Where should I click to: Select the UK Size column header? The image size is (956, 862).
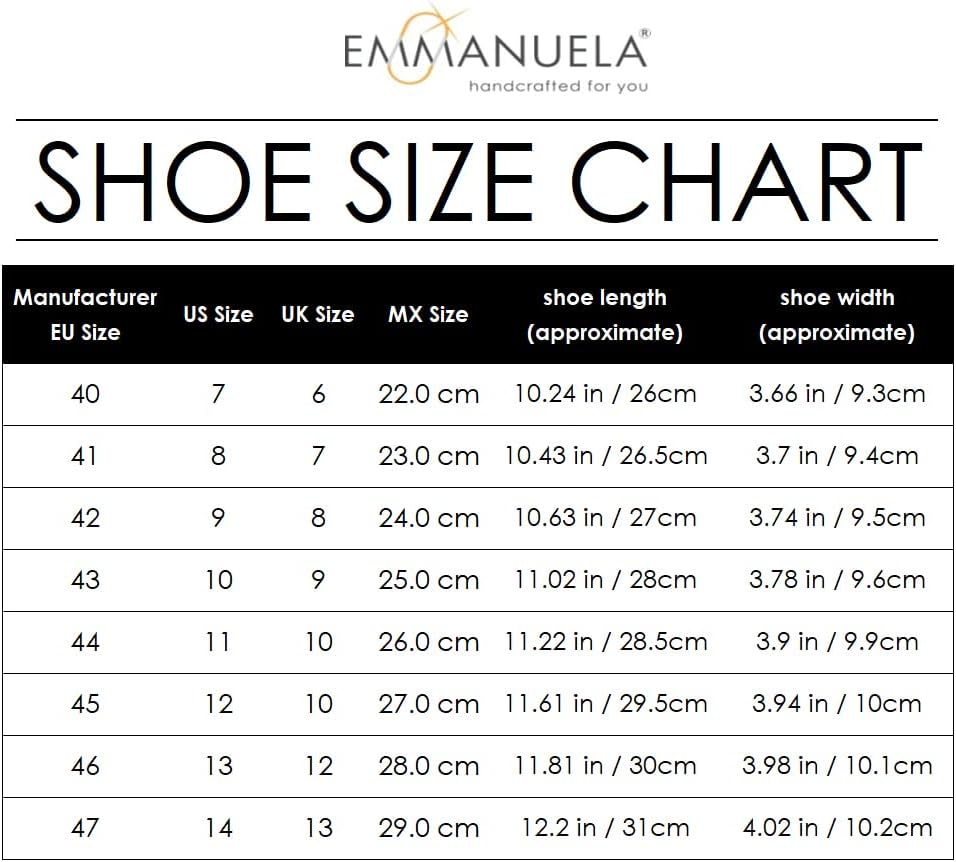click(x=318, y=315)
